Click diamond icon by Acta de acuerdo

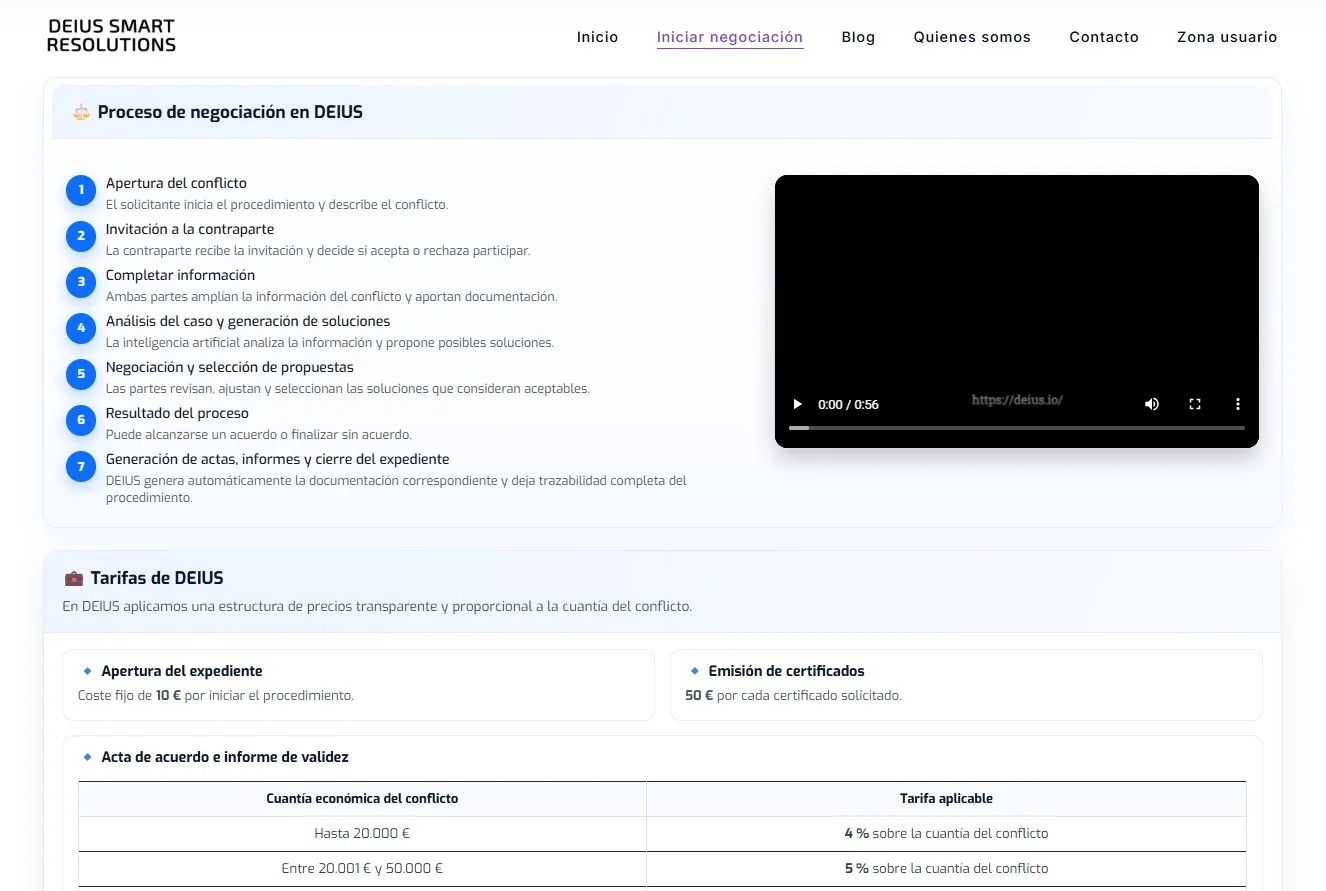[88, 757]
